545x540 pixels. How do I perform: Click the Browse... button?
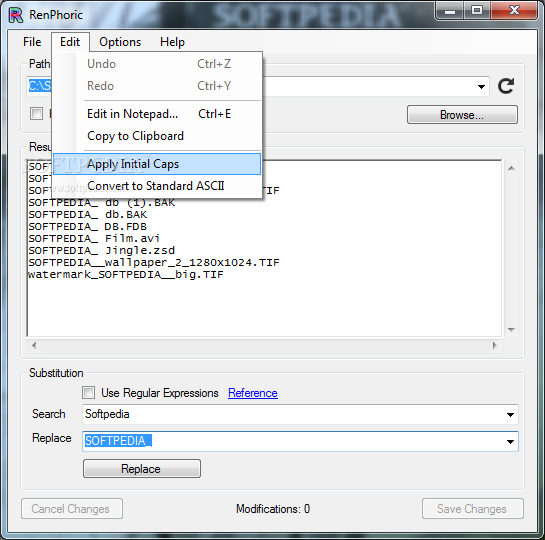[462, 115]
